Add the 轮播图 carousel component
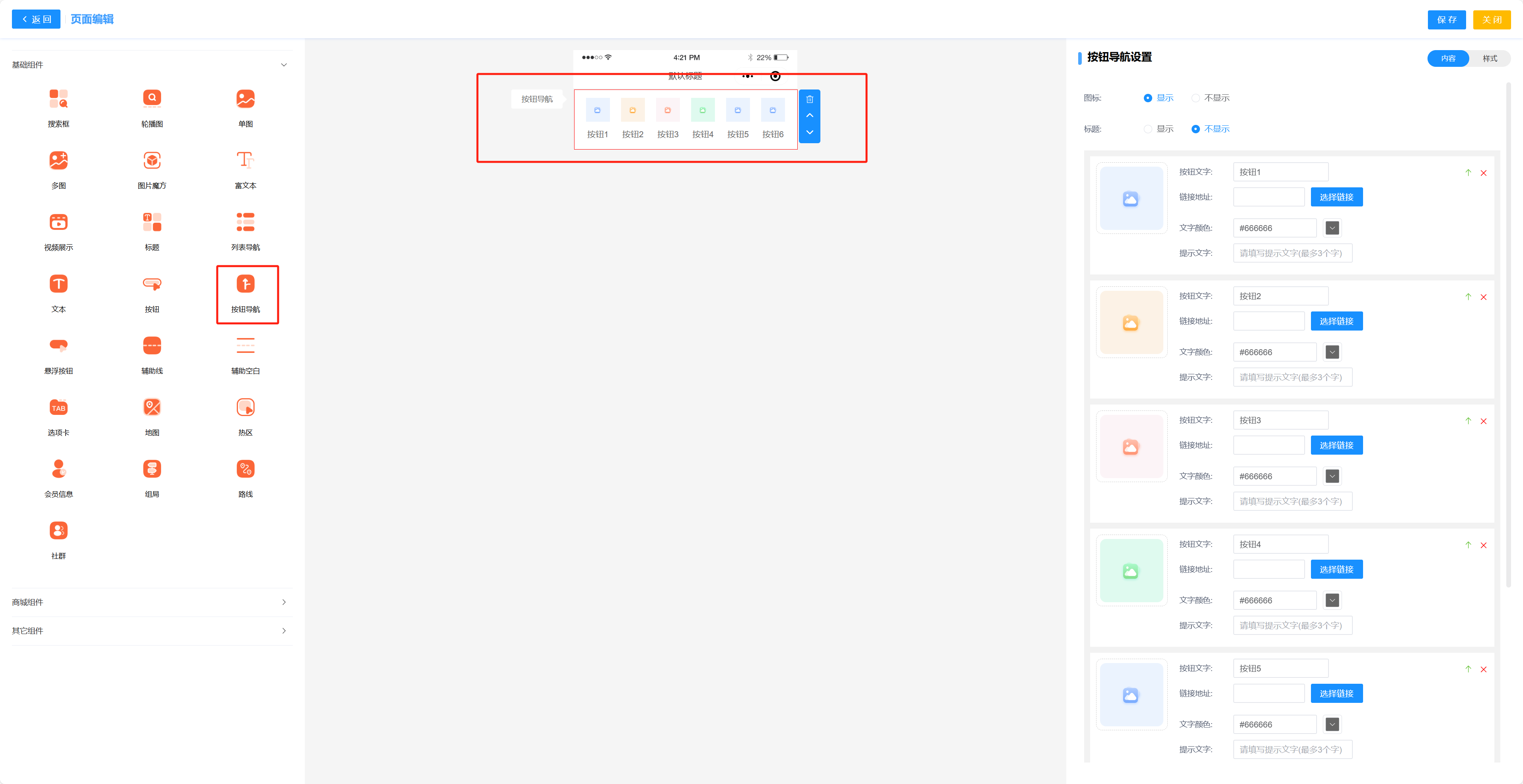 click(x=152, y=99)
